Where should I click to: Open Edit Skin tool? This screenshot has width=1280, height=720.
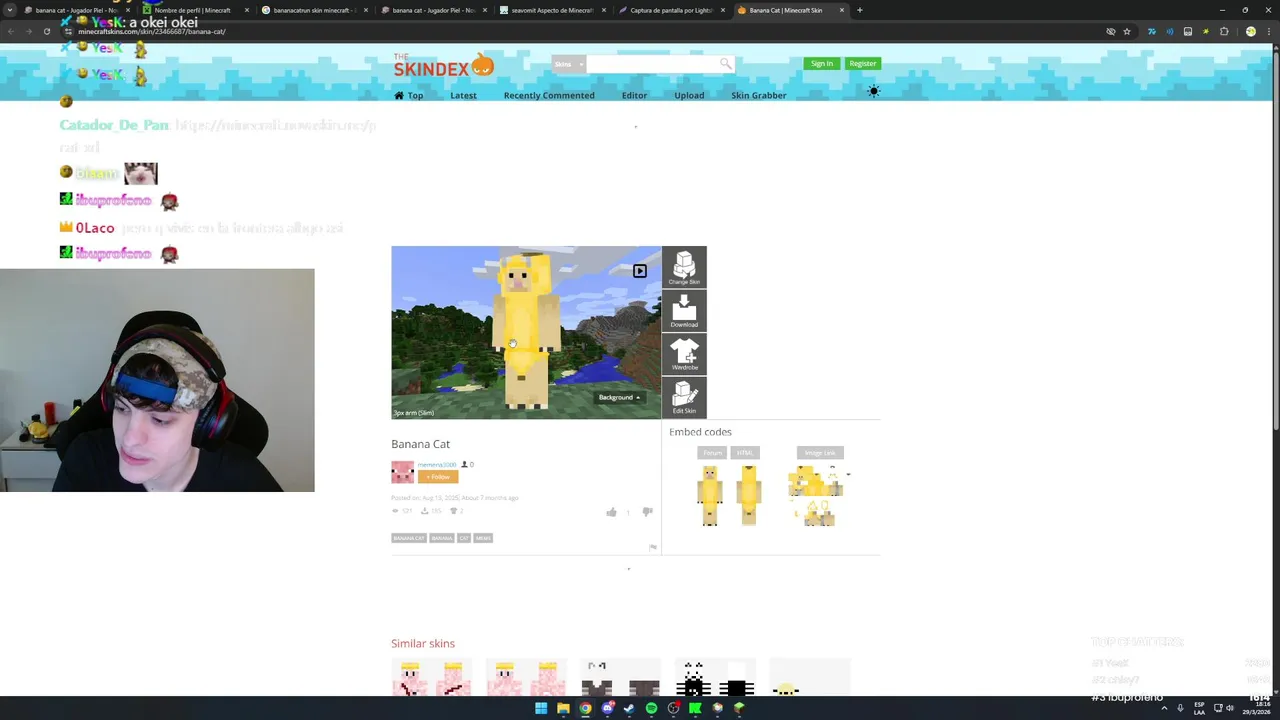coord(684,397)
